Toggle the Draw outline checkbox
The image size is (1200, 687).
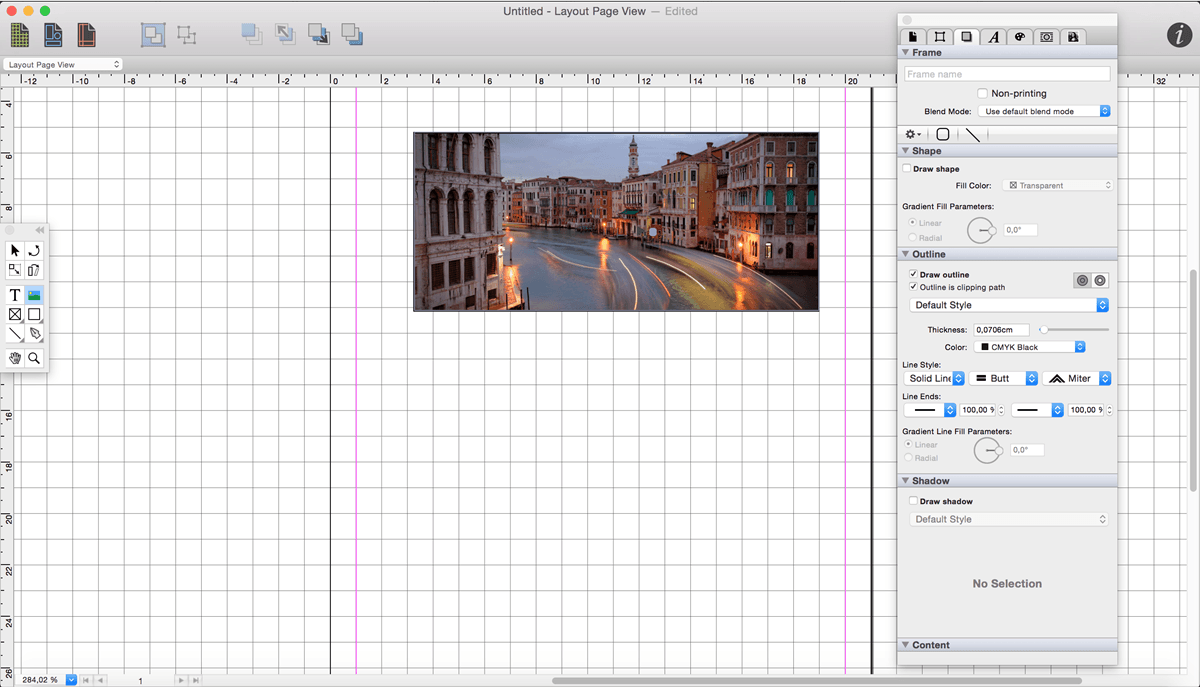(913, 274)
